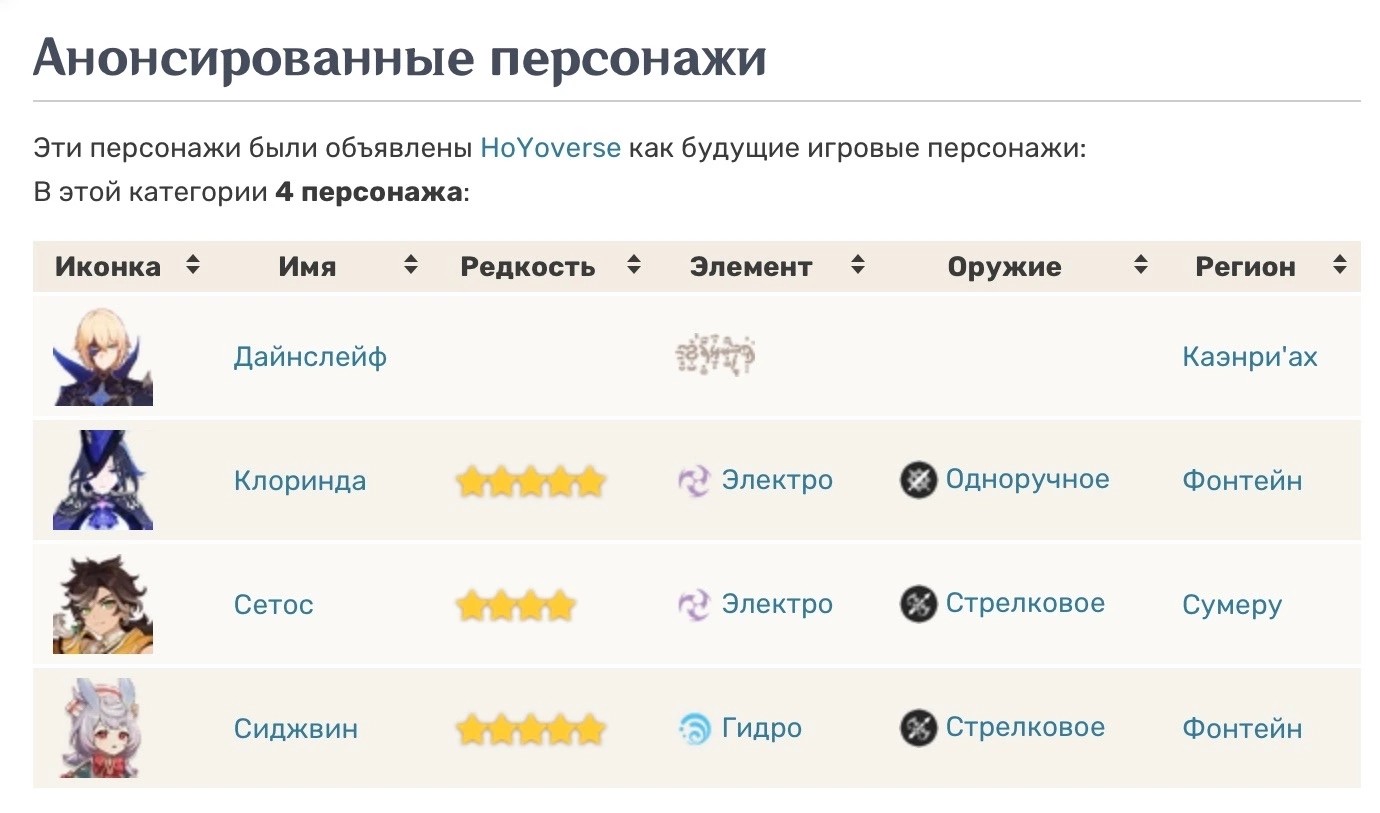Viewport: 1380px width, 813px height.
Task: Open the HoYoverse link in the description
Action: point(550,149)
